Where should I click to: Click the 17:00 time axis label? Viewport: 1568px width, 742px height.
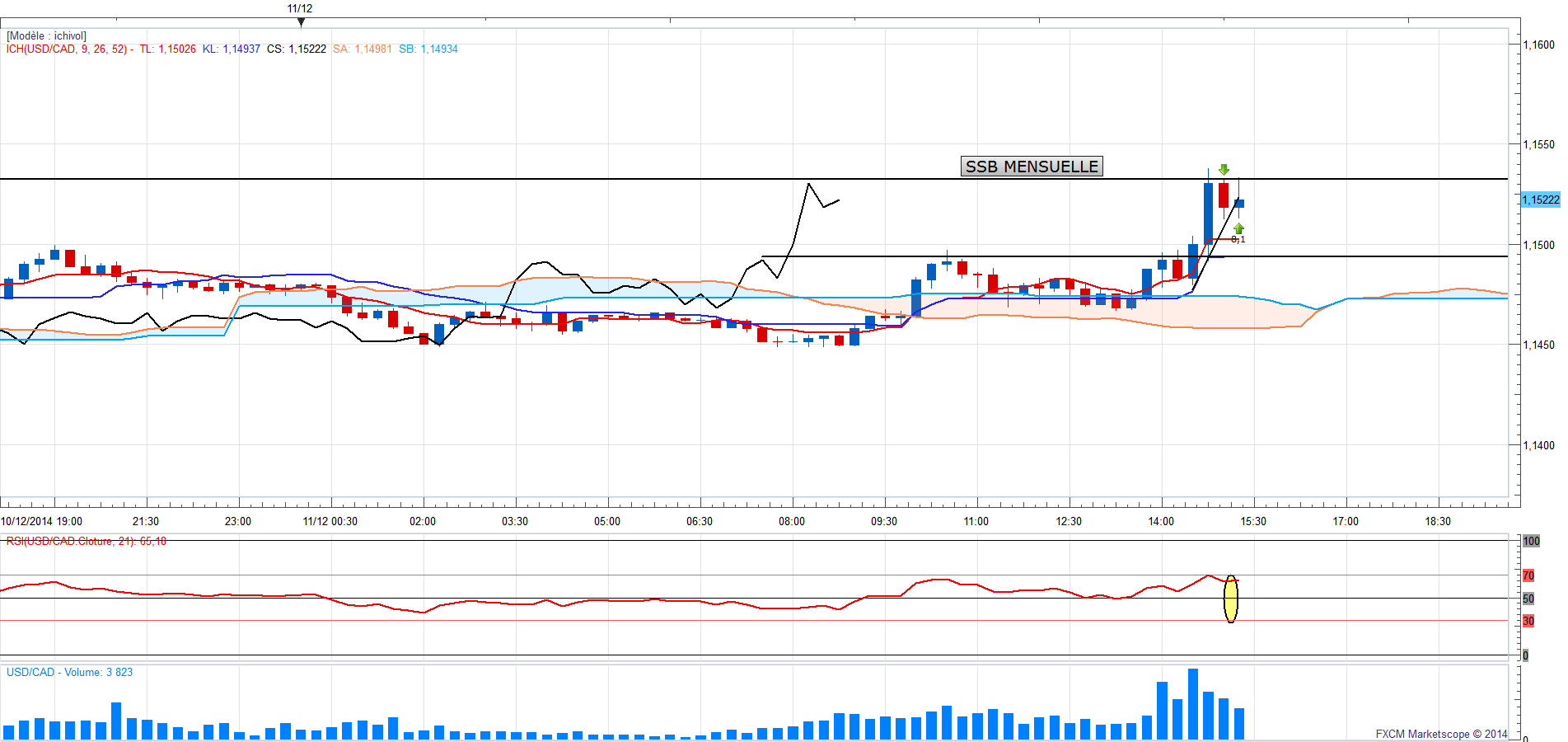1346,521
